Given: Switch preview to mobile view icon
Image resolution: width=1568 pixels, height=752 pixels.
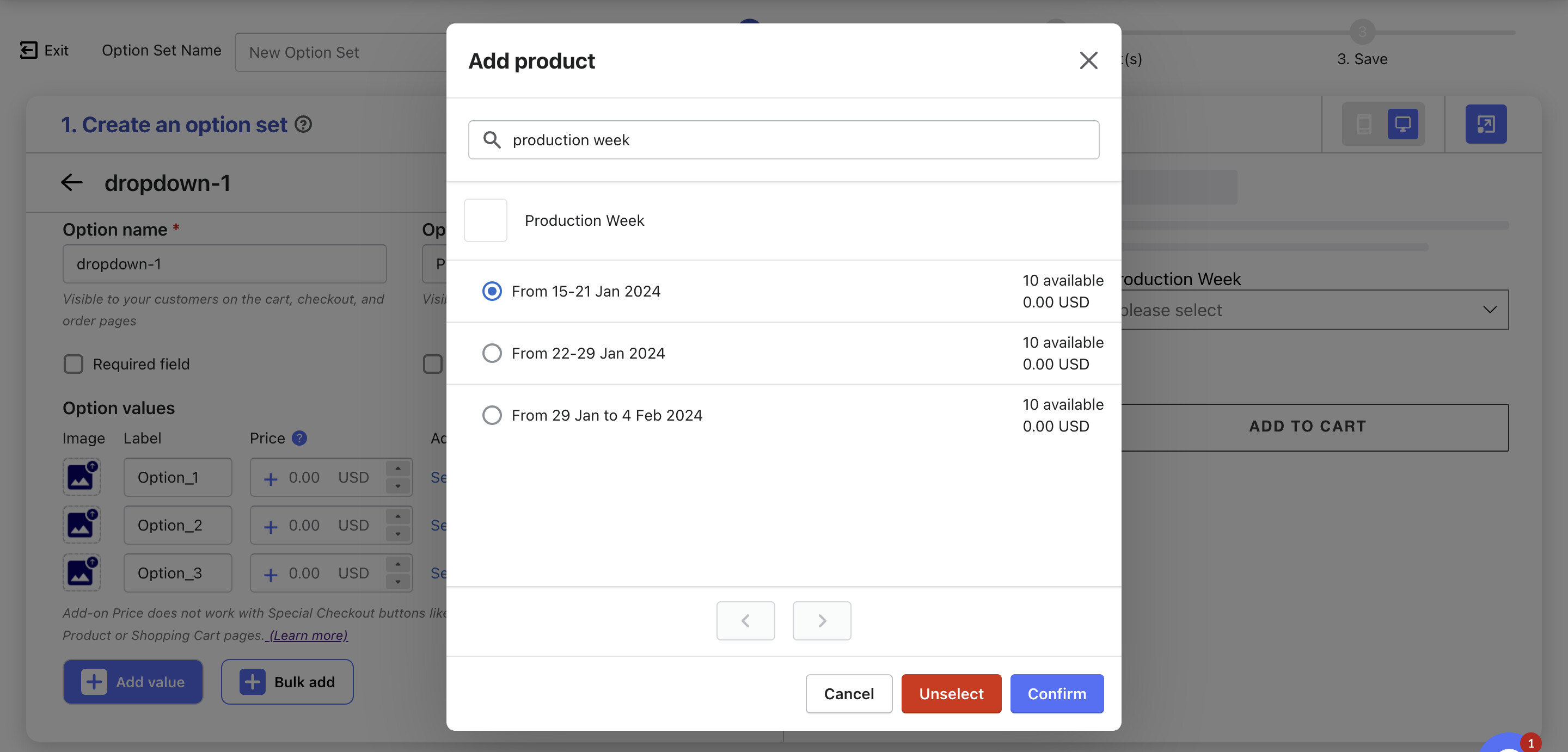Looking at the screenshot, I should pos(1364,124).
